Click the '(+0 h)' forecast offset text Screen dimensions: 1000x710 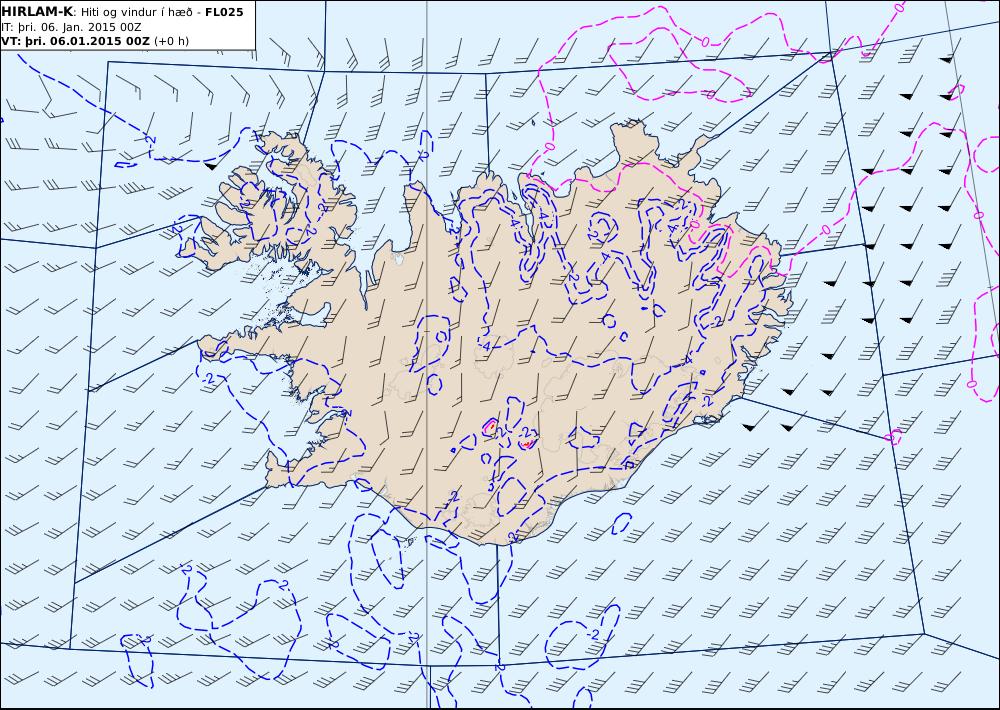click(x=172, y=41)
